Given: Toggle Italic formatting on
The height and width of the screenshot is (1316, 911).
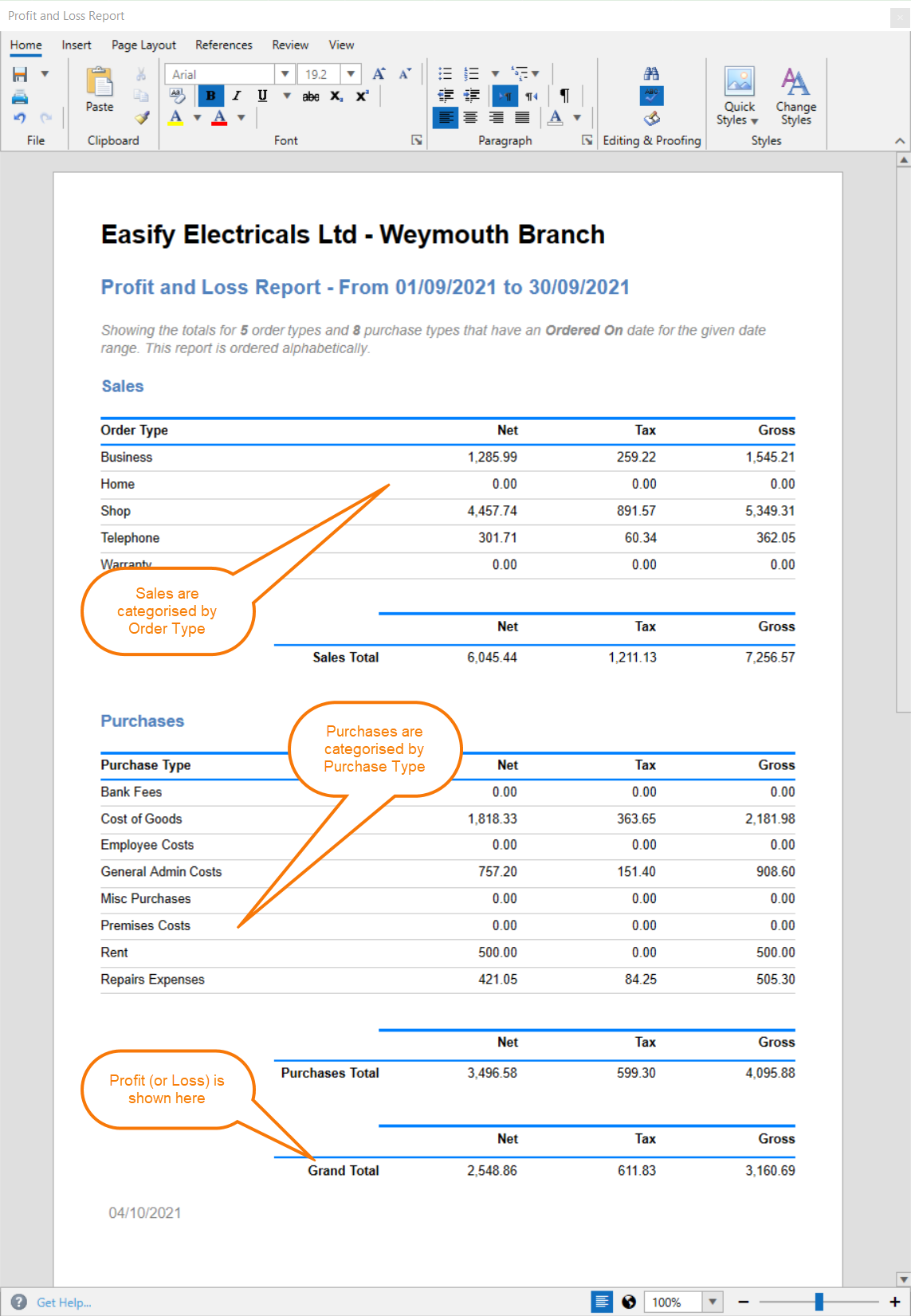Looking at the screenshot, I should (237, 96).
